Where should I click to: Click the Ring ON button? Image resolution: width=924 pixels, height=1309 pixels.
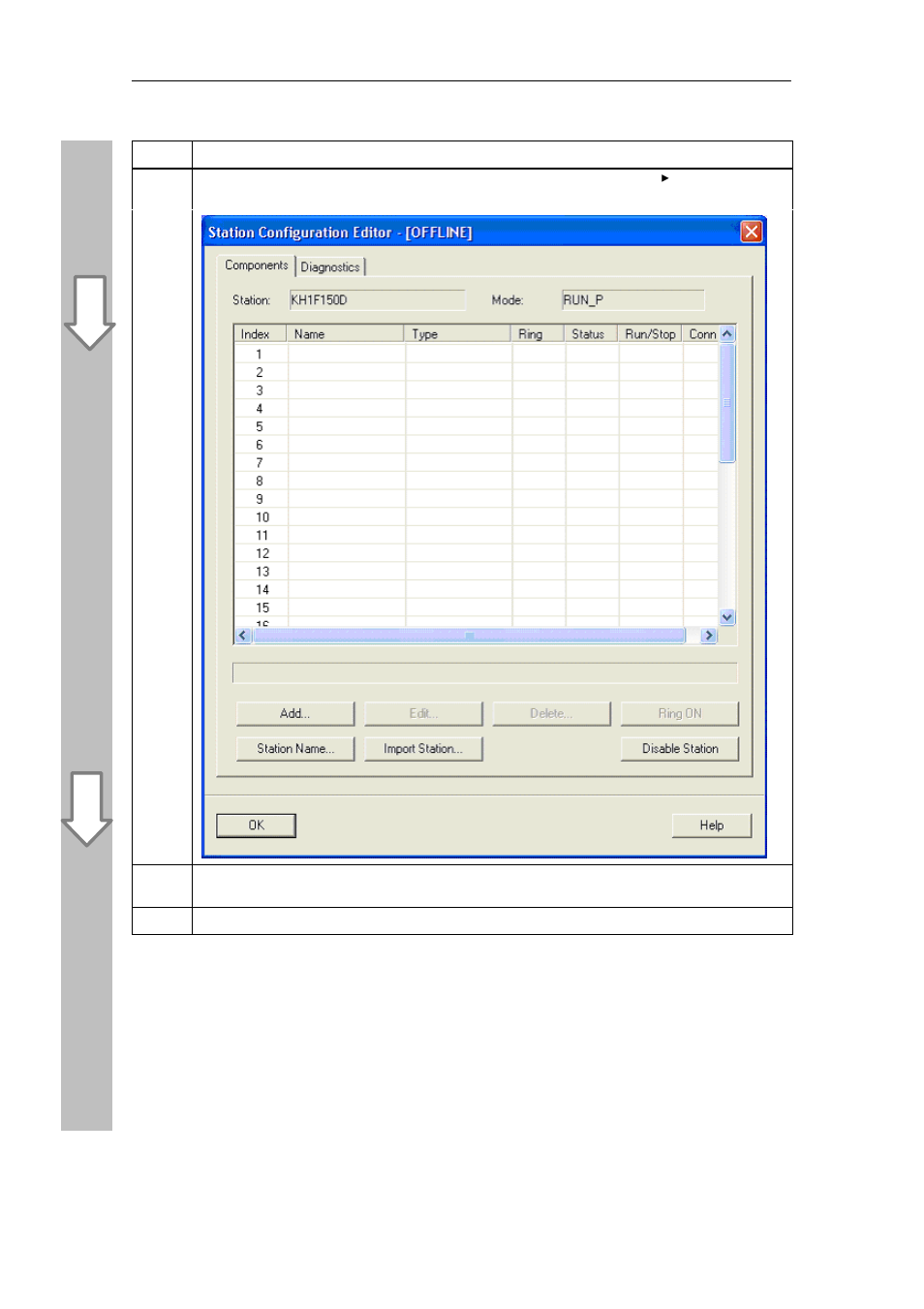(x=680, y=713)
